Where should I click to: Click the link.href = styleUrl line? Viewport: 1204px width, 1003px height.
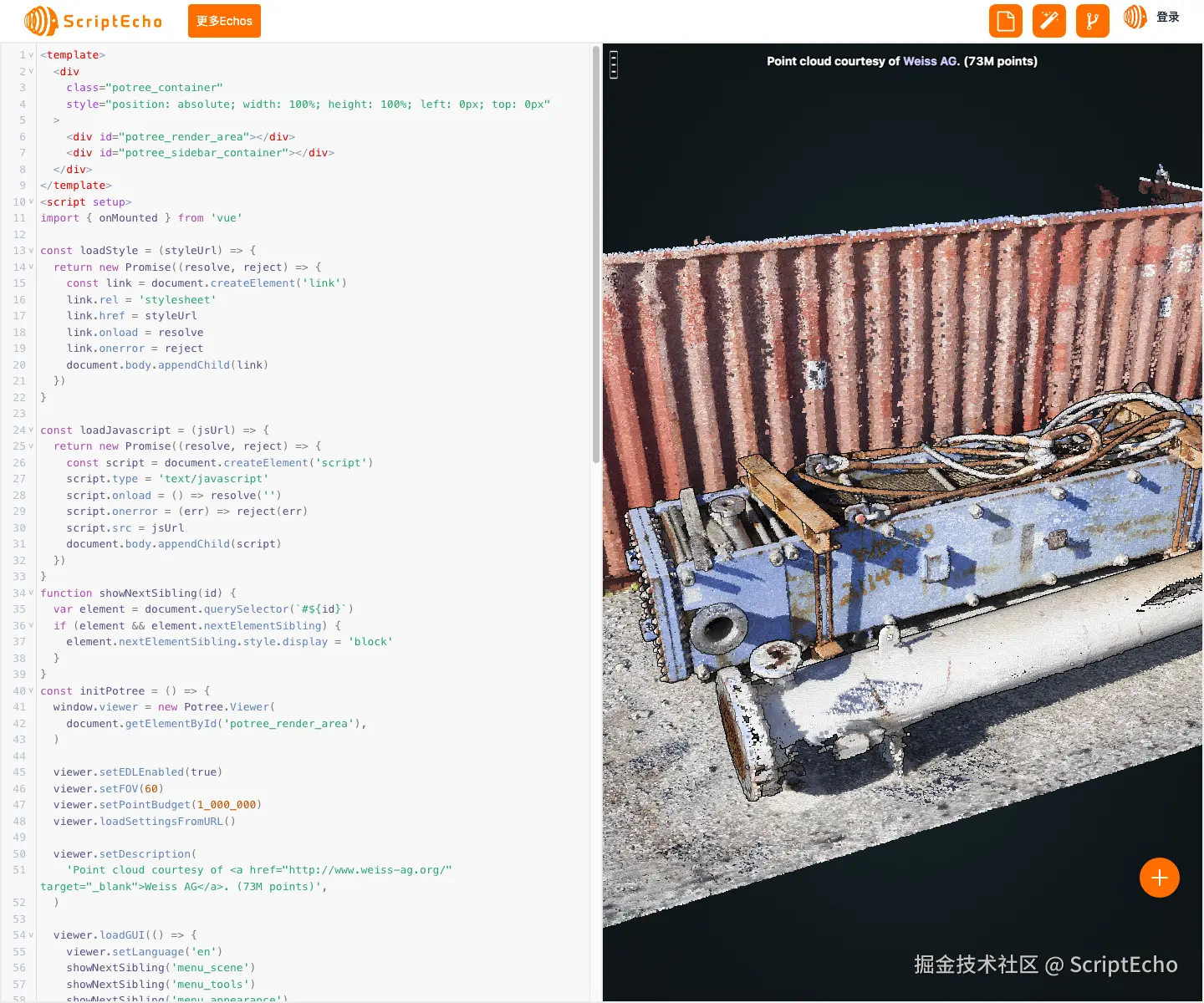[x=132, y=316]
